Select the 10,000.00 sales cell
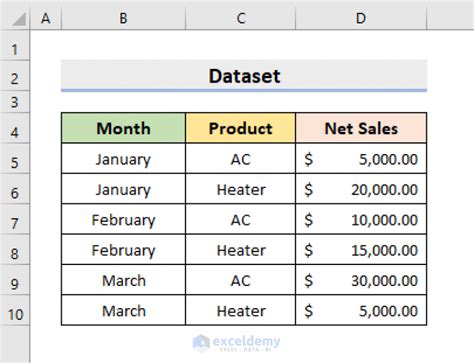This screenshot has height=363, width=474. (361, 219)
